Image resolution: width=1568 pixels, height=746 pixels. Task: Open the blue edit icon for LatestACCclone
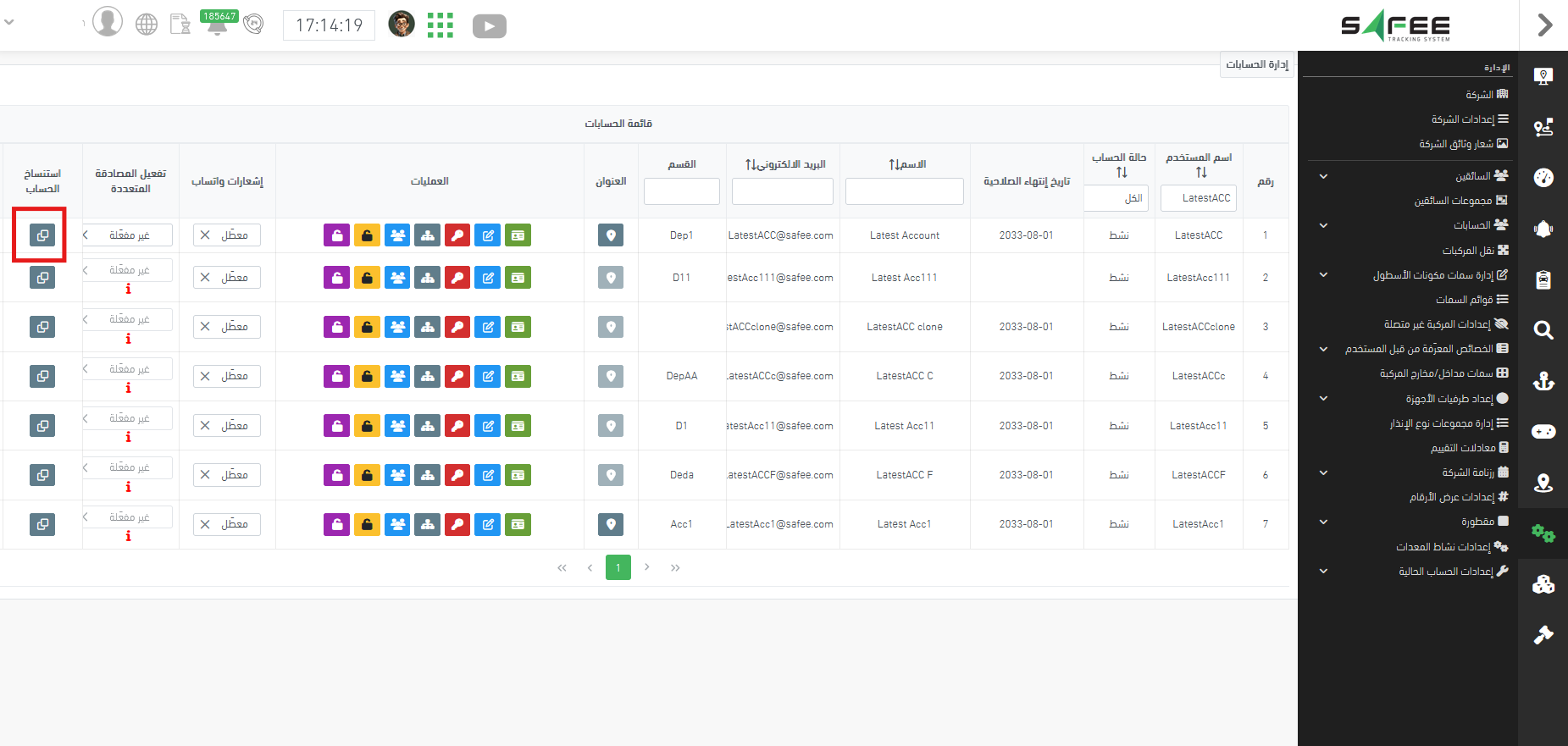point(488,327)
